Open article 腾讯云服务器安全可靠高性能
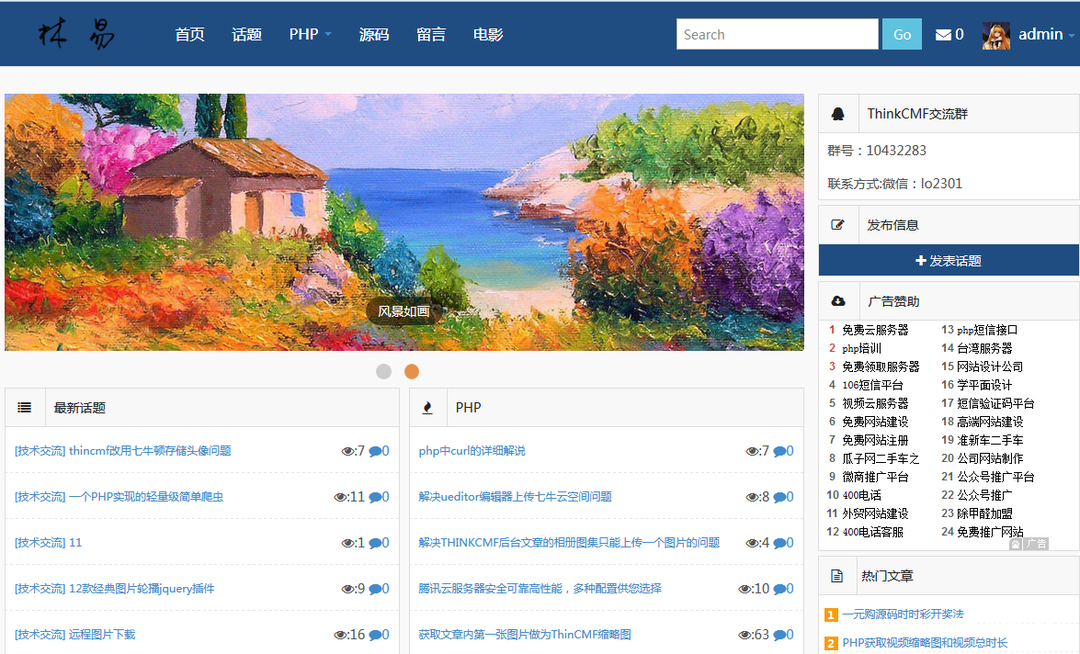 [540, 589]
